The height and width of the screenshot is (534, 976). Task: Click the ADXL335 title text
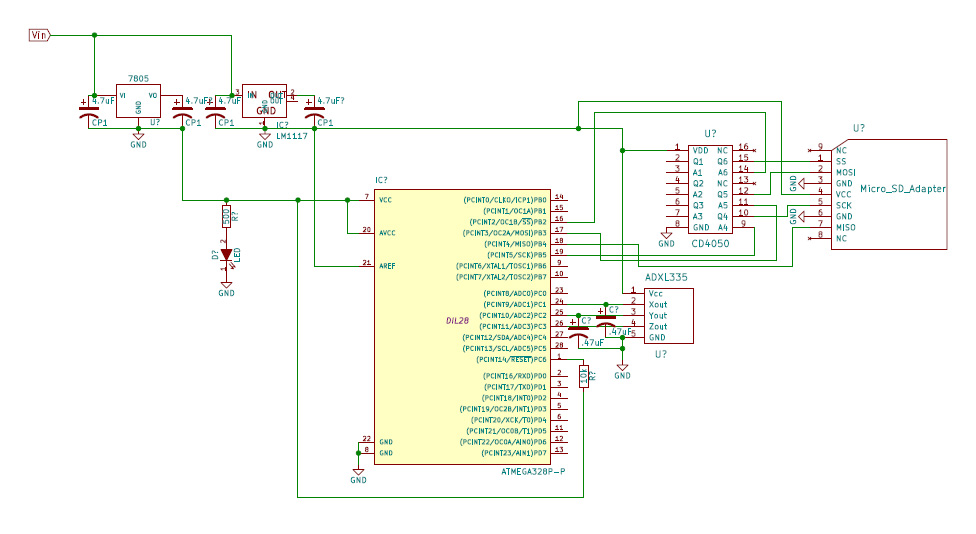point(666,278)
